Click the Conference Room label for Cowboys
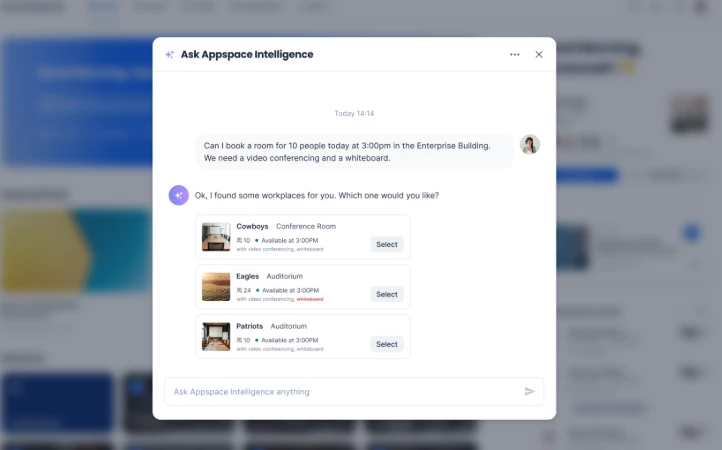Image resolution: width=722 pixels, height=450 pixels. coord(306,226)
